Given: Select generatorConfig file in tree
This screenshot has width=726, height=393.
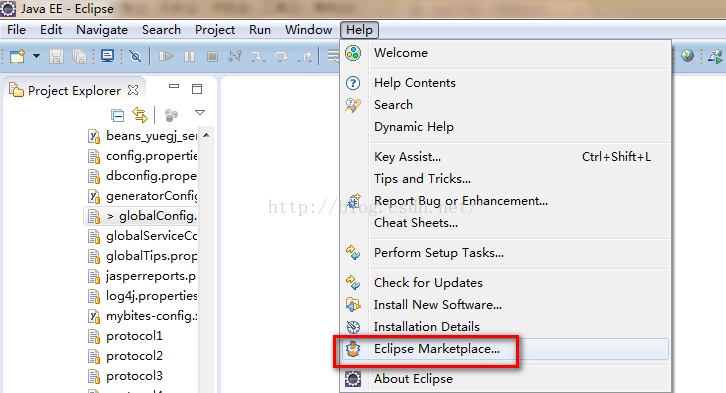Looking at the screenshot, I should [x=143, y=196].
